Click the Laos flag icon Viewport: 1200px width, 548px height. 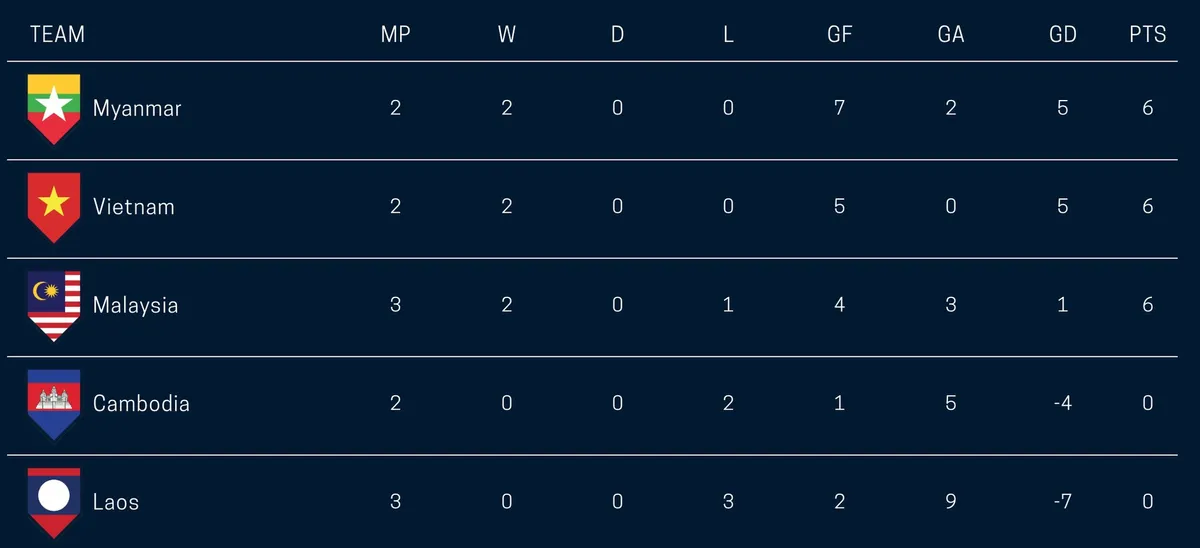pyautogui.click(x=53, y=503)
